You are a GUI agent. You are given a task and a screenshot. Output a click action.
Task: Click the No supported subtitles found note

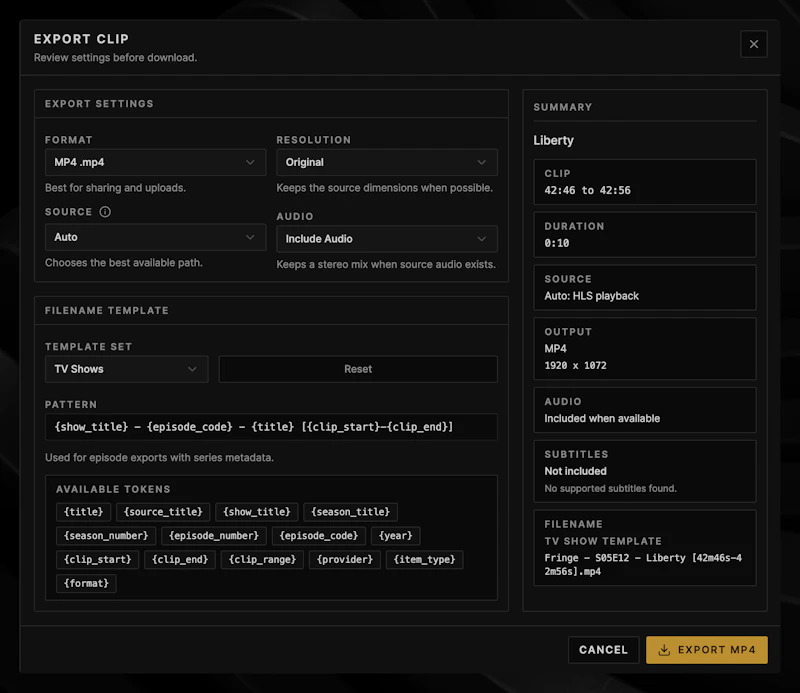point(610,488)
